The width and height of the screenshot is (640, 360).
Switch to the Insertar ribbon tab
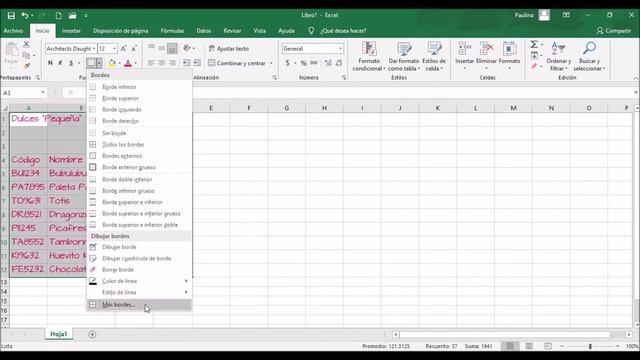71,31
